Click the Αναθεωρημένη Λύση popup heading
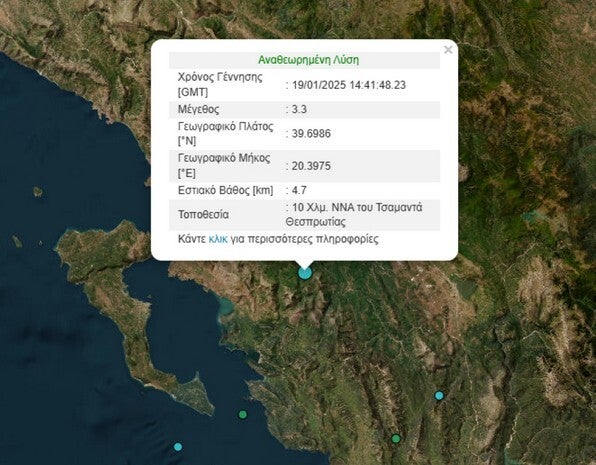This screenshot has width=596, height=465. point(308,60)
